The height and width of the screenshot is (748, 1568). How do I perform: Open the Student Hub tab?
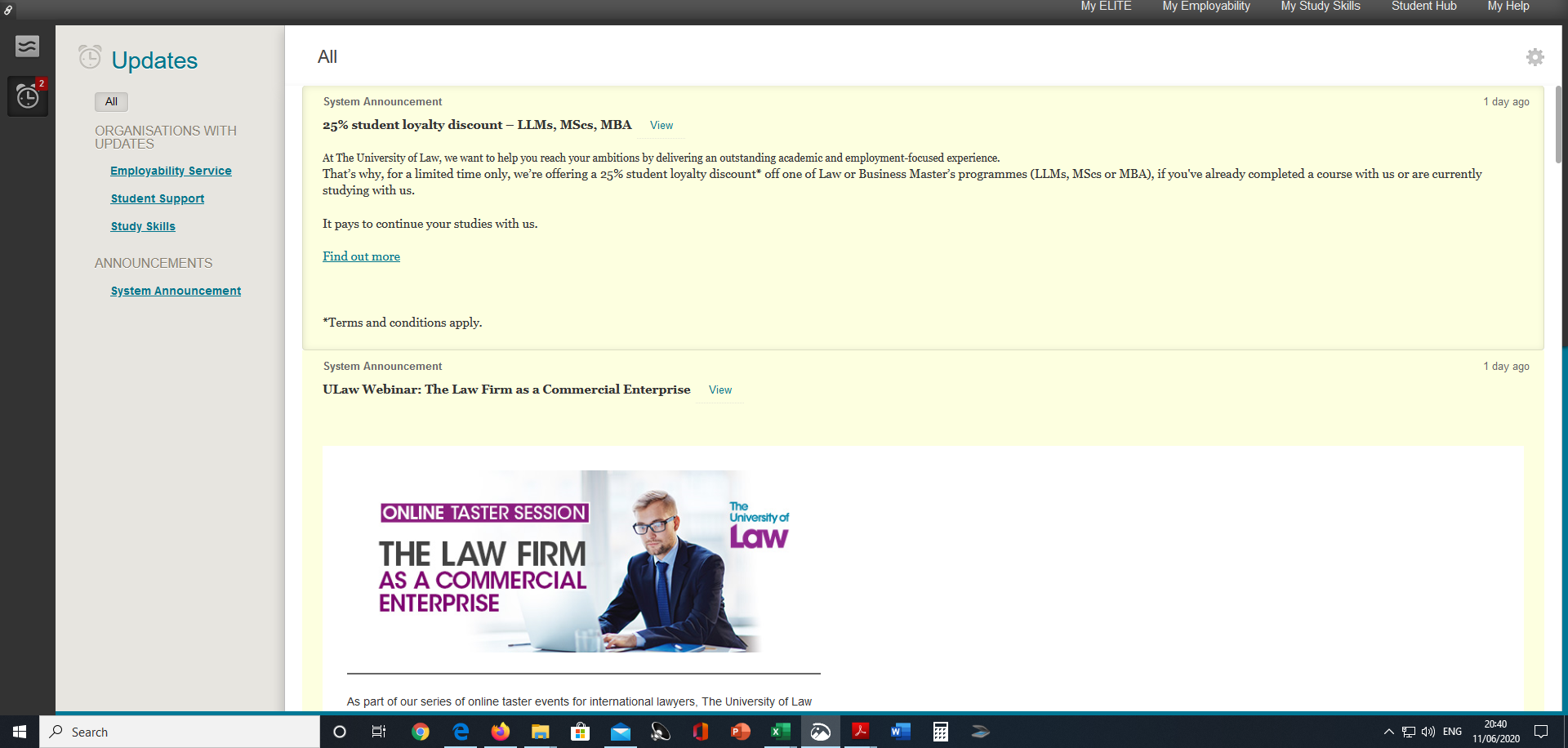tap(1424, 7)
